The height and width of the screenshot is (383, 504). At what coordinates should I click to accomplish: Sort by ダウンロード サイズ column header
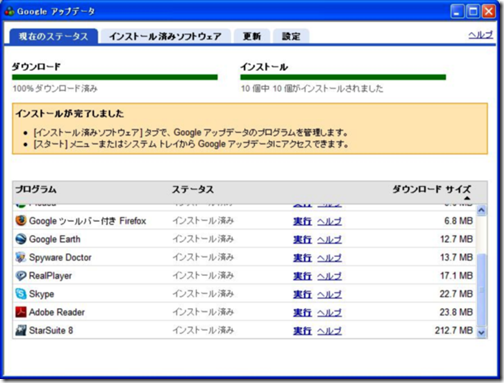[x=432, y=189]
